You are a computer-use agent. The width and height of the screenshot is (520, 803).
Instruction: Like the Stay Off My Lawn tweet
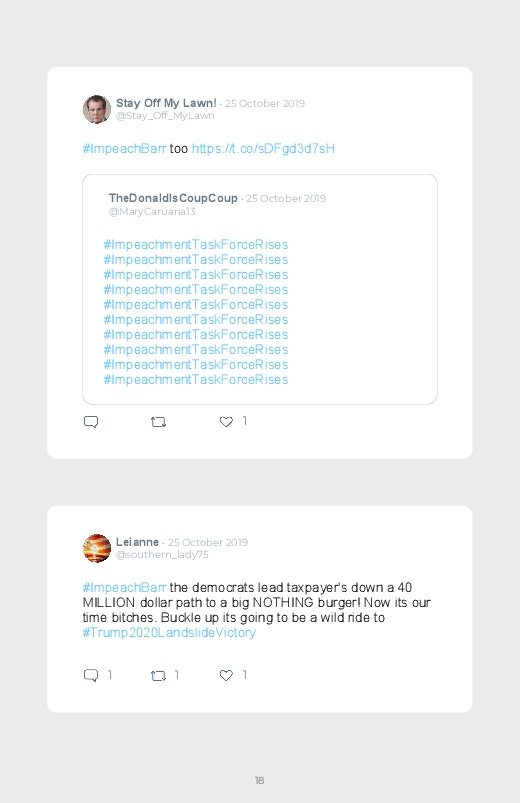[x=226, y=422]
